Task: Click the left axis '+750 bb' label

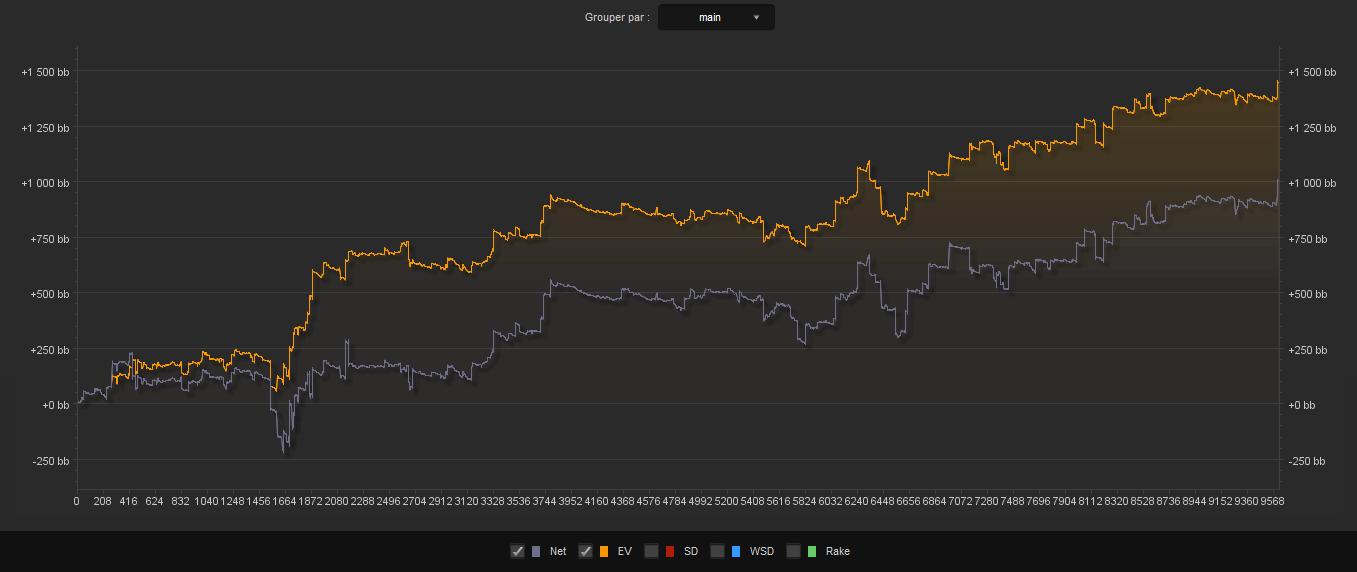Action: [49, 239]
